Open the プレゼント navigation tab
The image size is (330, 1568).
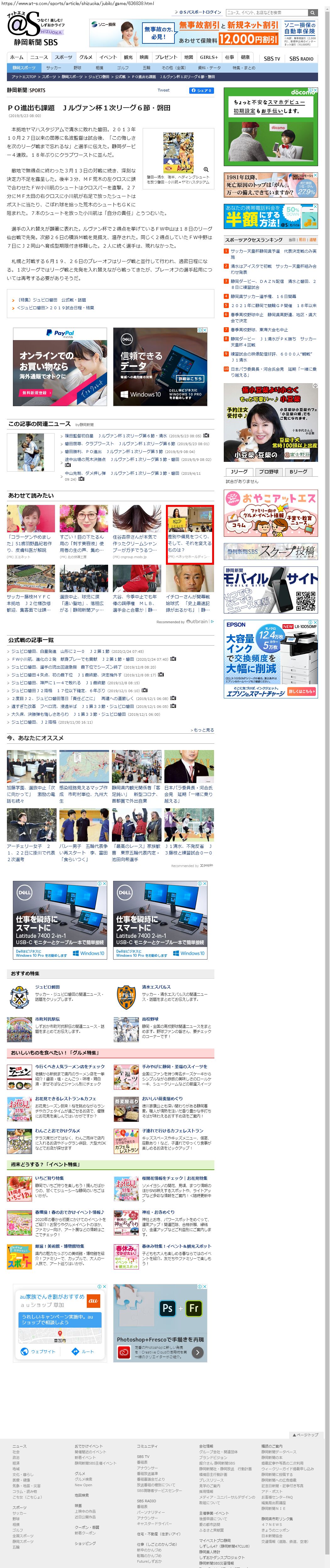click(166, 57)
